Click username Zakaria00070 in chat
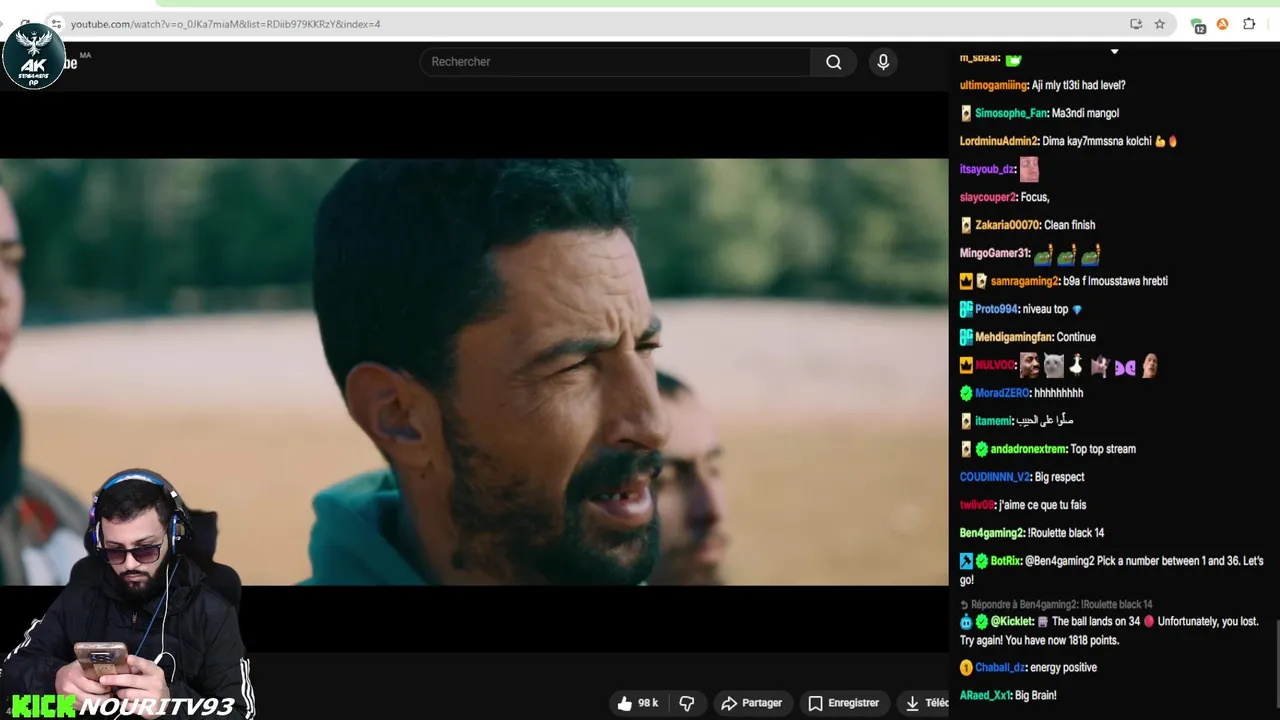1280x720 pixels. click(x=1007, y=225)
